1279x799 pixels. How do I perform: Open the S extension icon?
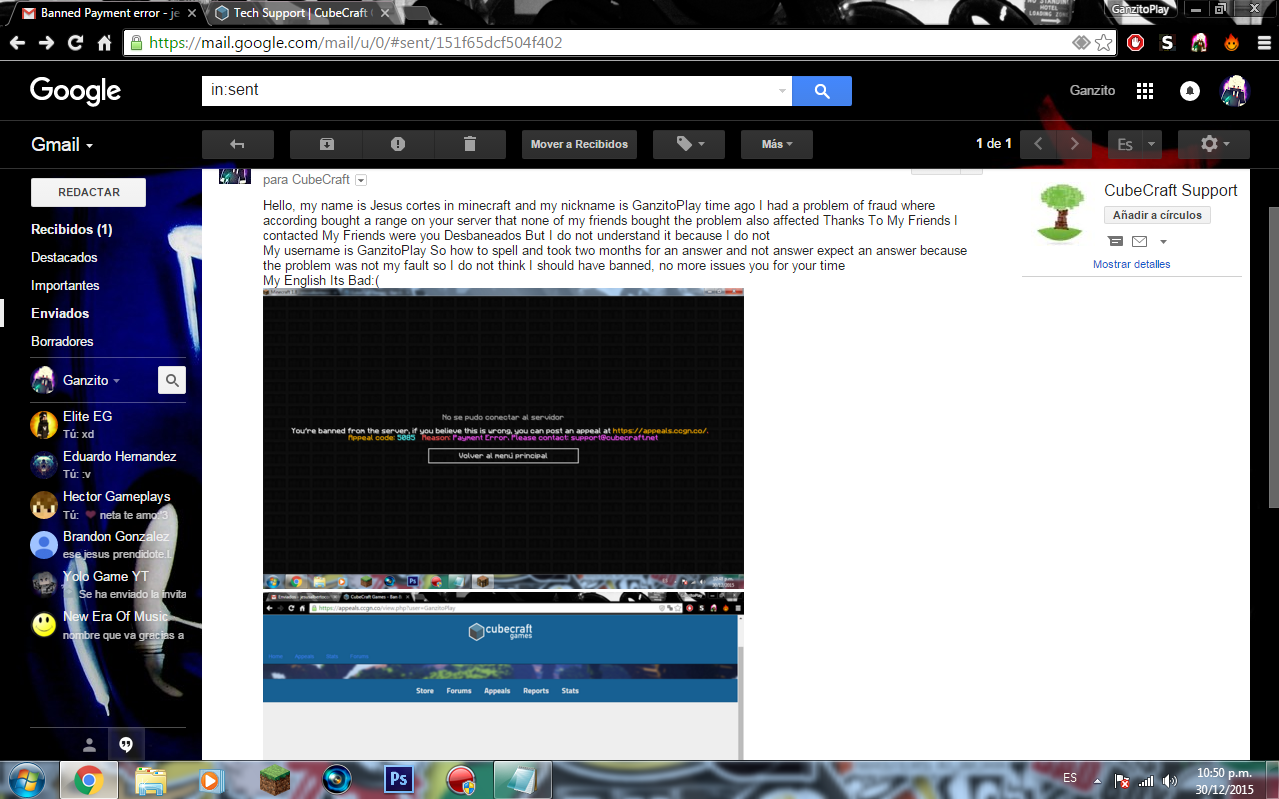(1167, 43)
